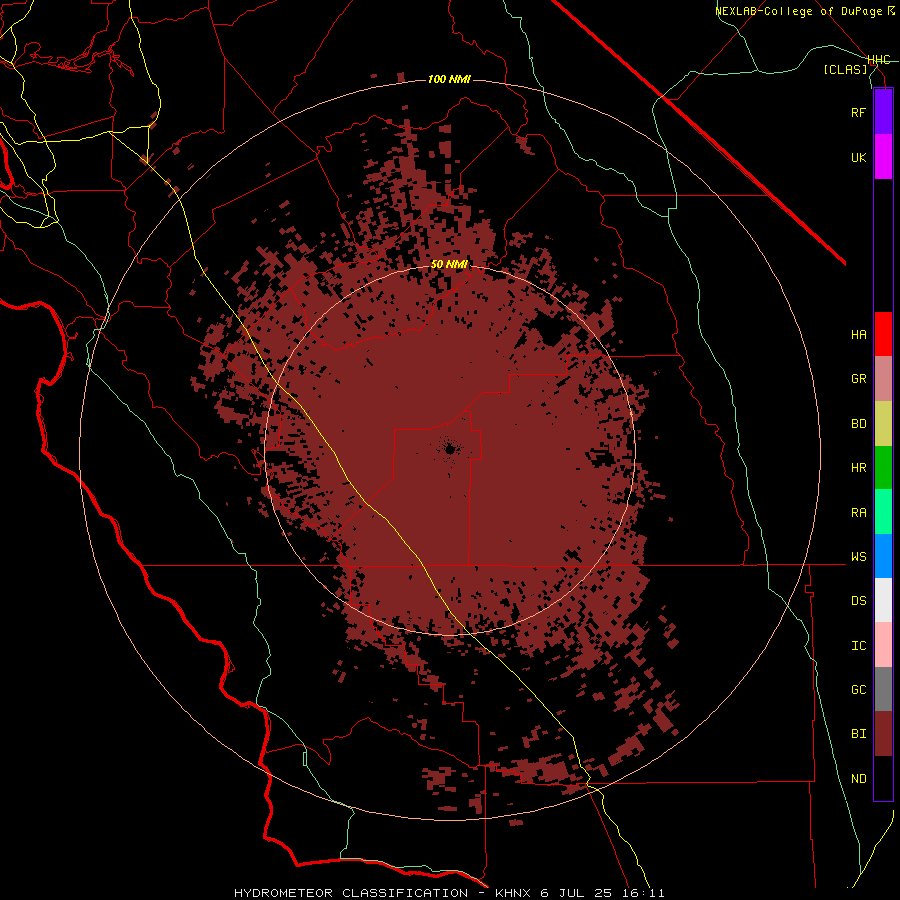Click the 'DS' legend label
Screen dimensions: 900x900
click(858, 601)
